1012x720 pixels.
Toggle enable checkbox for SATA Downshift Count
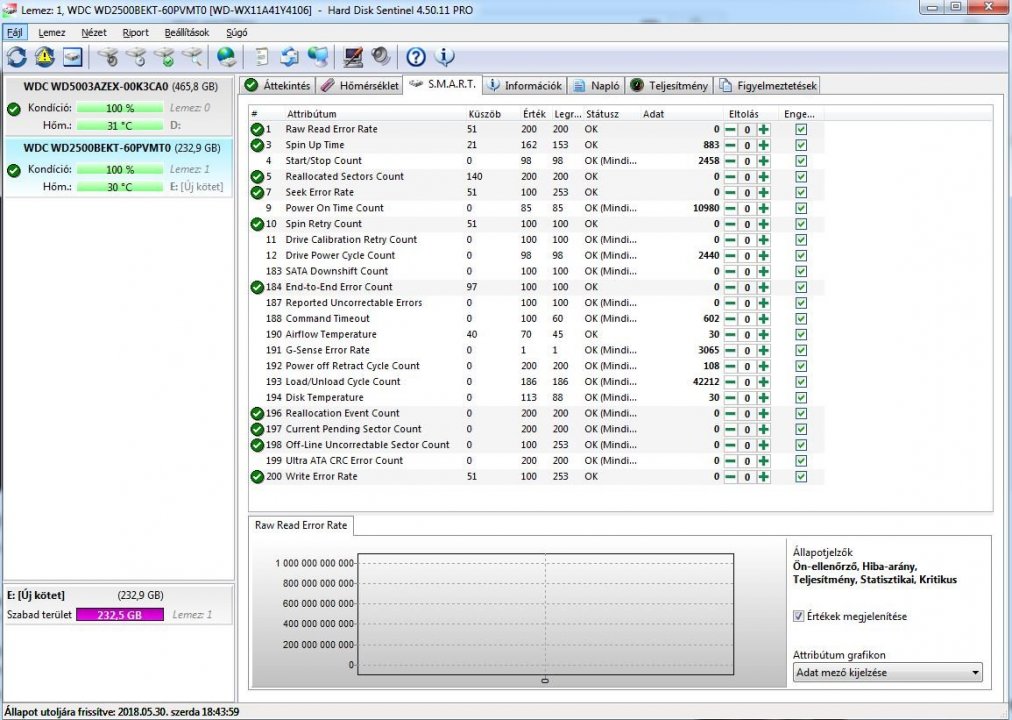click(x=801, y=272)
